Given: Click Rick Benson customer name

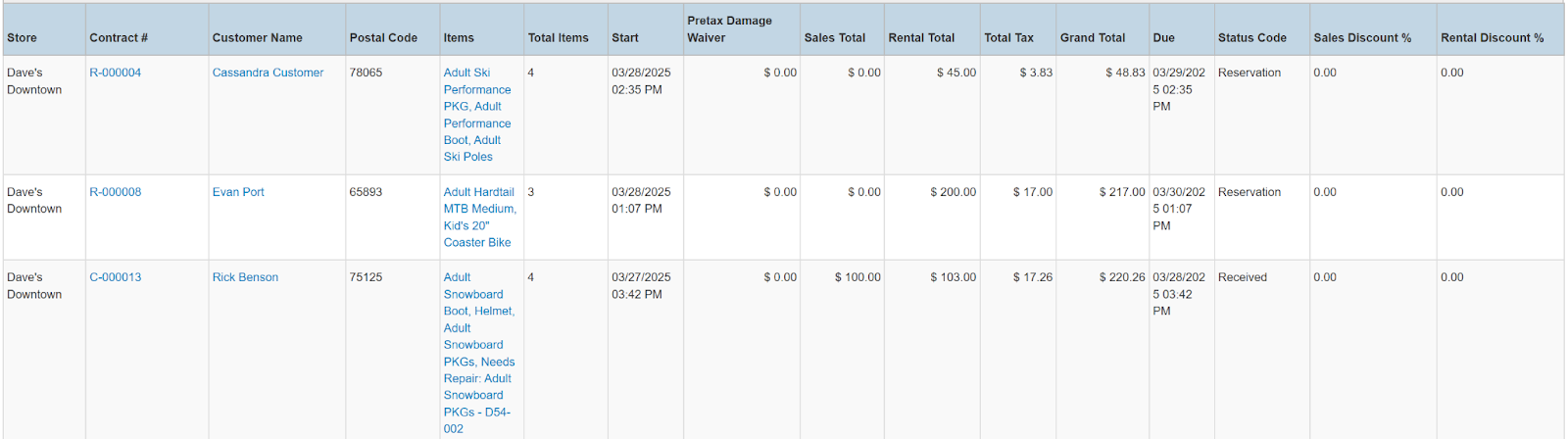Looking at the screenshot, I should click(x=245, y=277).
